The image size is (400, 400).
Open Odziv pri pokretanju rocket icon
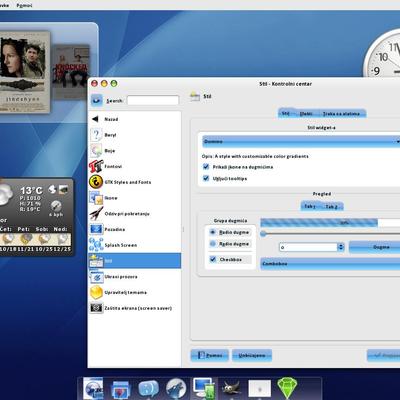[96, 213]
